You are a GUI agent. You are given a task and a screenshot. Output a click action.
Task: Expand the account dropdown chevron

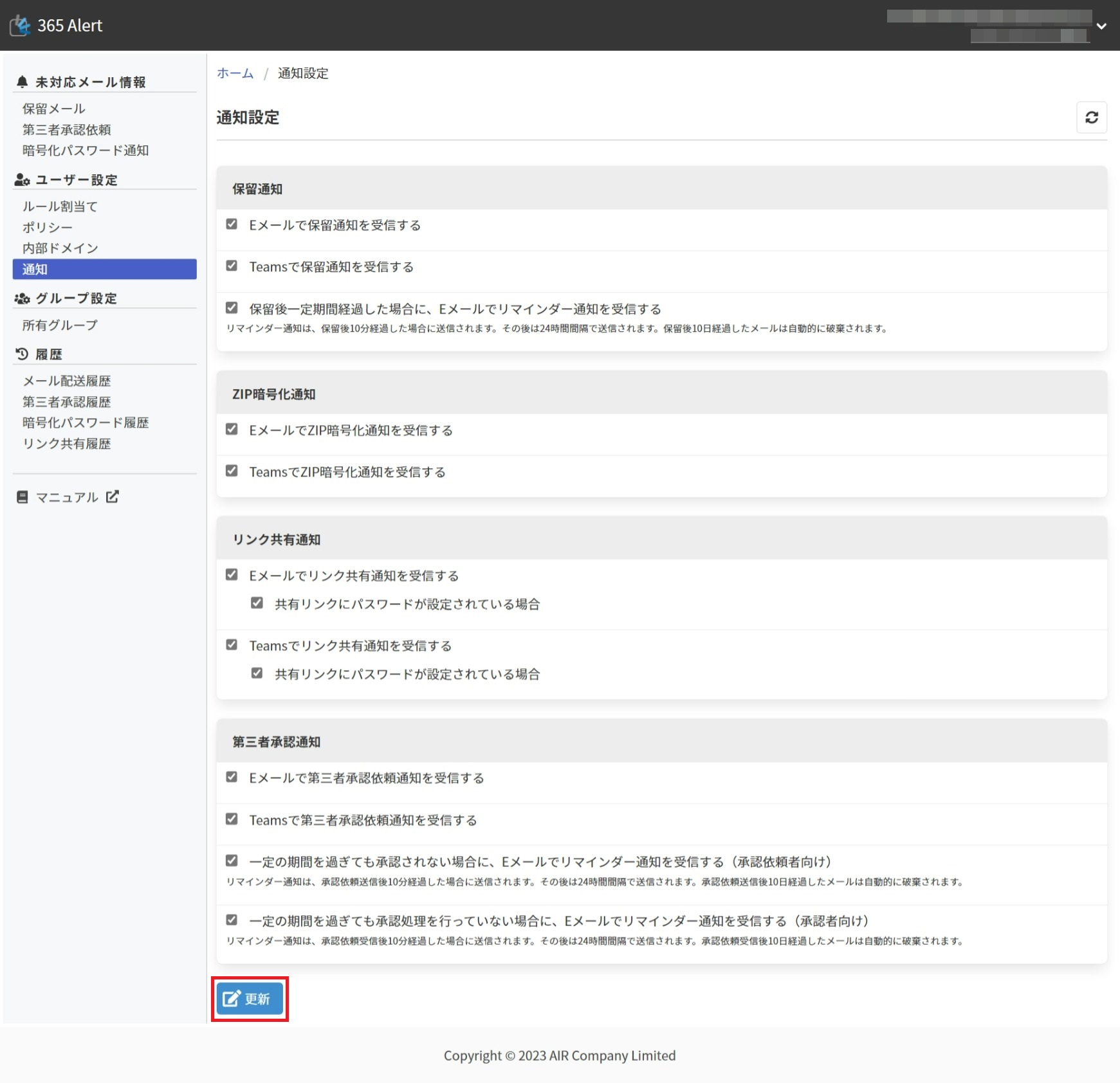point(1101,26)
